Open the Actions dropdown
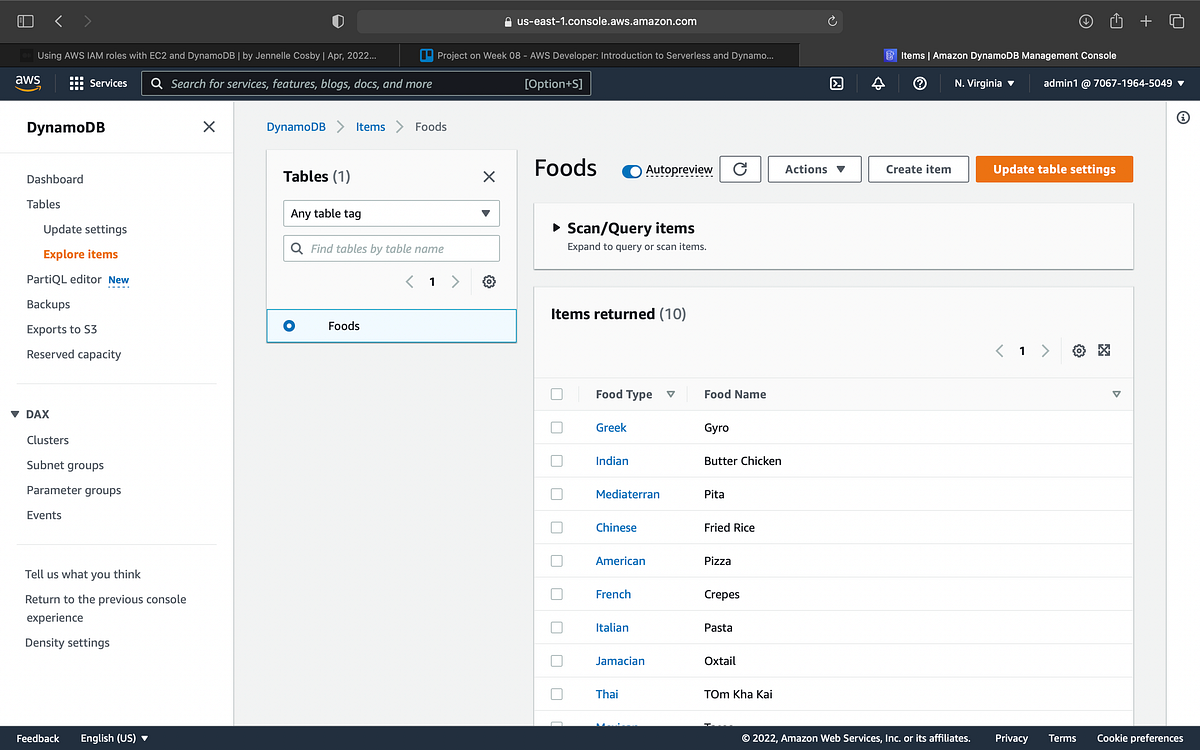This screenshot has width=1200, height=750. 814,168
